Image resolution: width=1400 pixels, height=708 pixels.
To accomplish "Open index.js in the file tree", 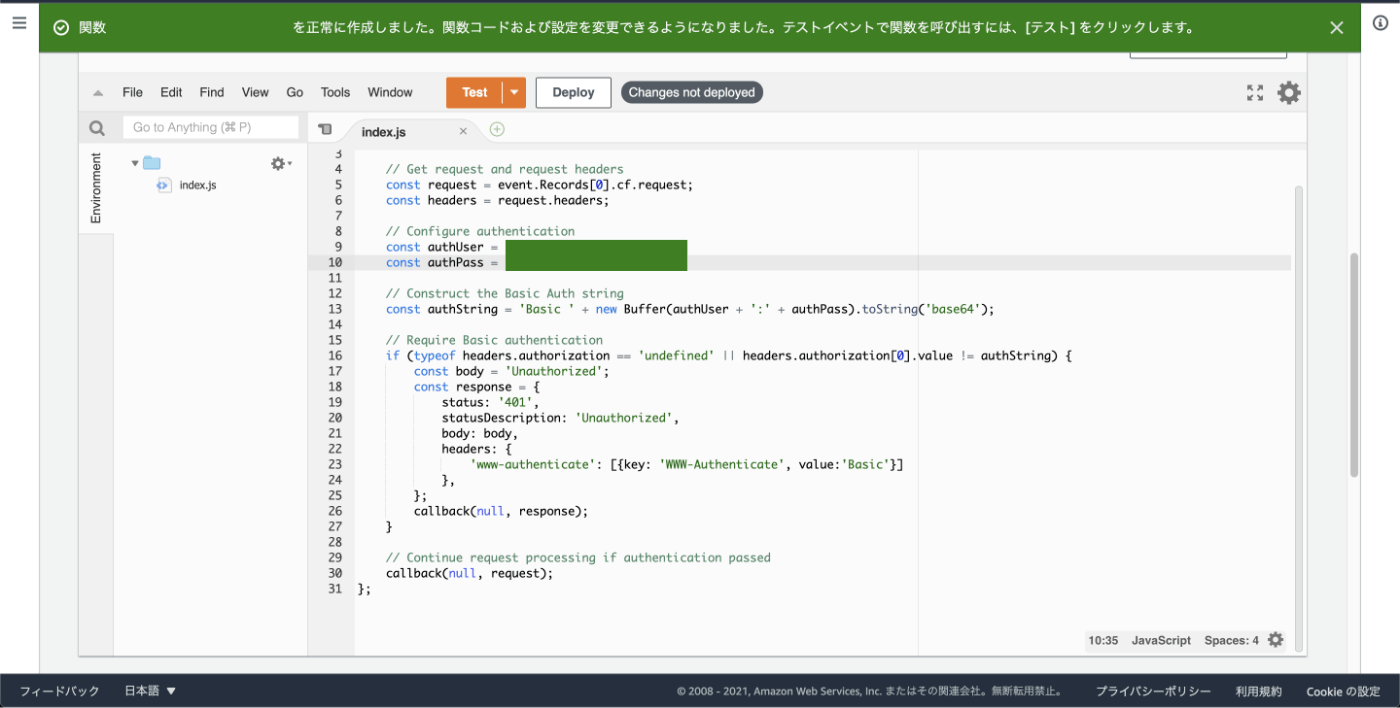I will [x=197, y=185].
